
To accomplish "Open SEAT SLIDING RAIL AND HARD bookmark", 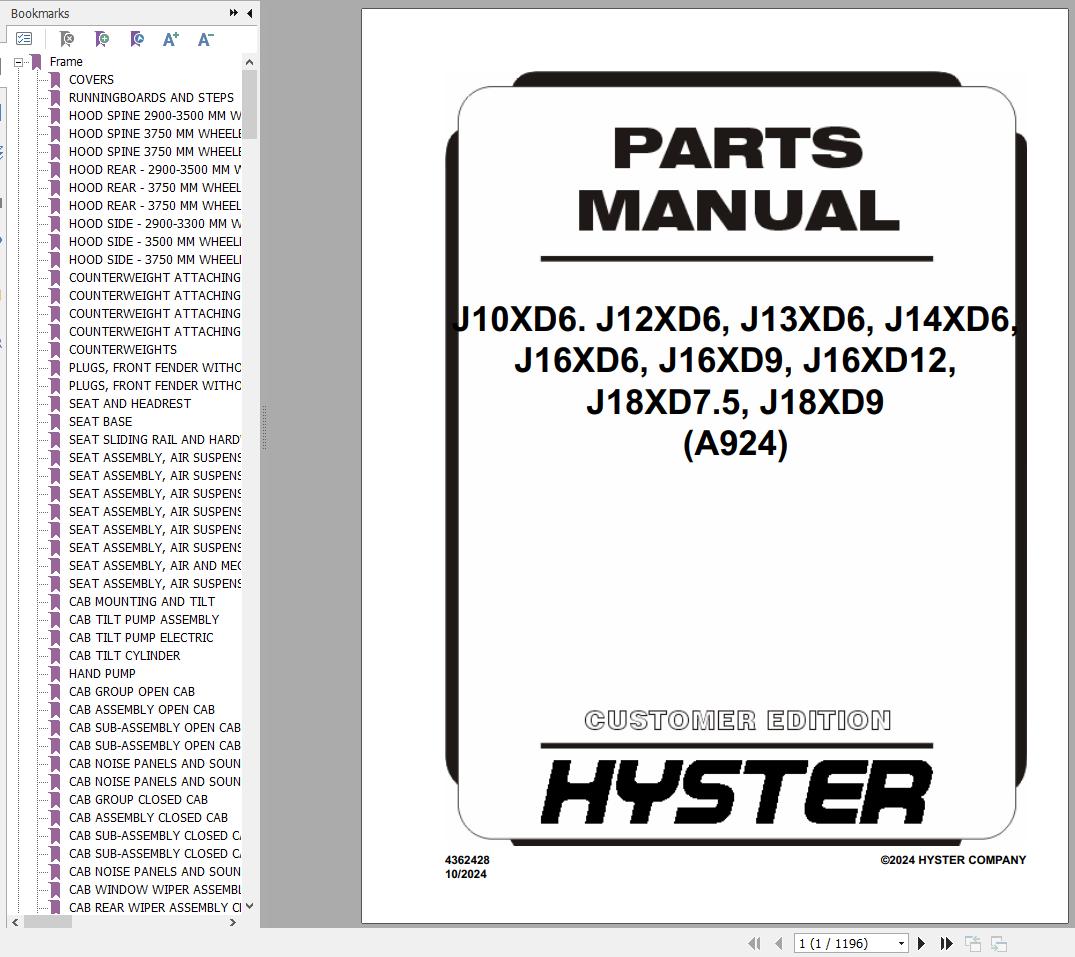I will 155,439.
